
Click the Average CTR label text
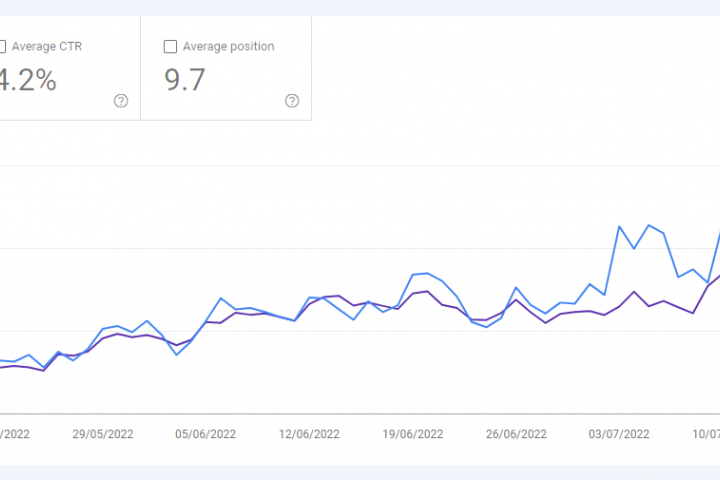click(x=46, y=46)
